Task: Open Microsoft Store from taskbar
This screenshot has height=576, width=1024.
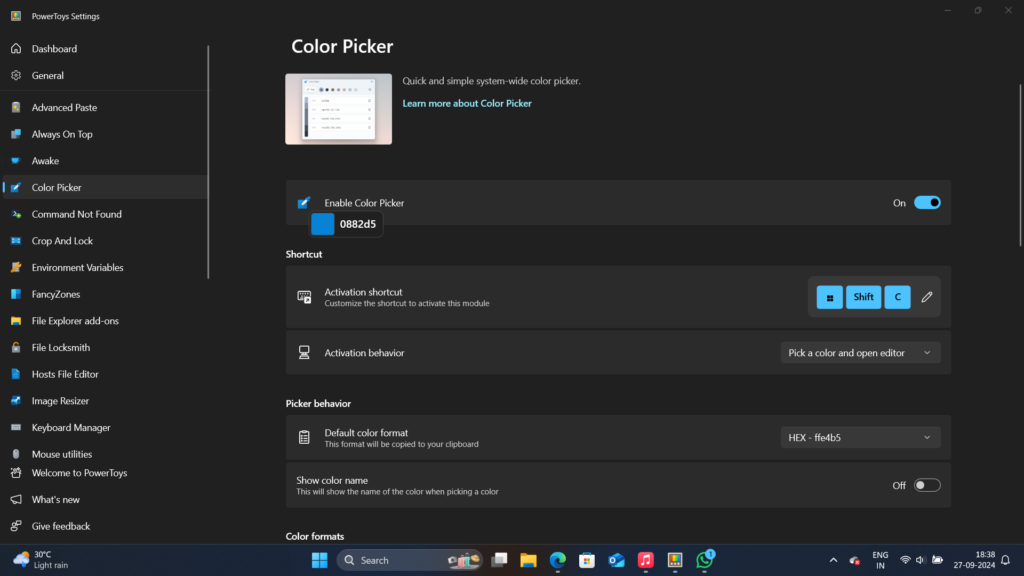Action: click(x=587, y=560)
